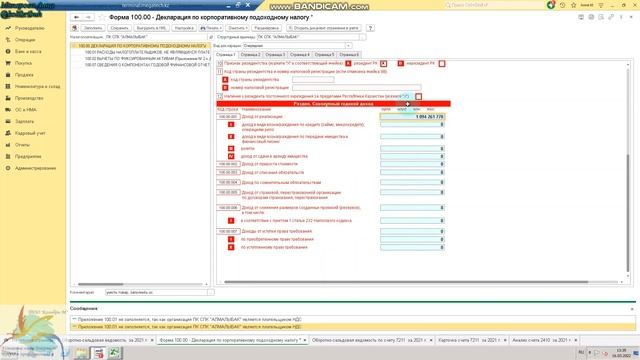640x360 pixels.
Task: Open the ОС и НМА section
Action: (26, 110)
